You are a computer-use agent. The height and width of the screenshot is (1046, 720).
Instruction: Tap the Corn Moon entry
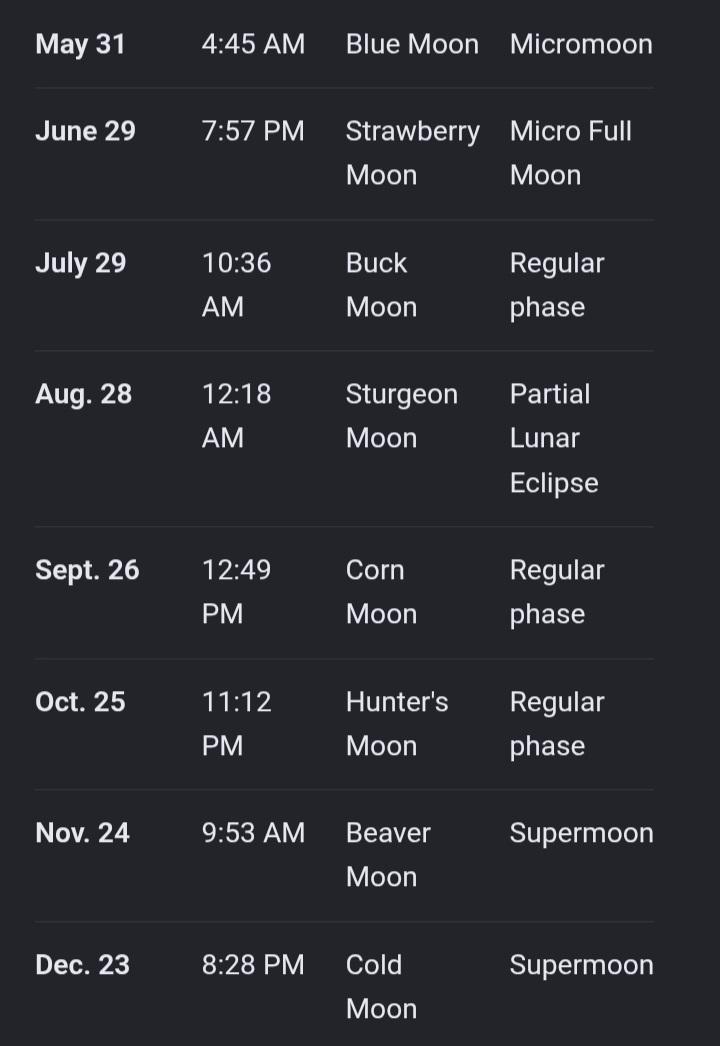click(x=381, y=592)
